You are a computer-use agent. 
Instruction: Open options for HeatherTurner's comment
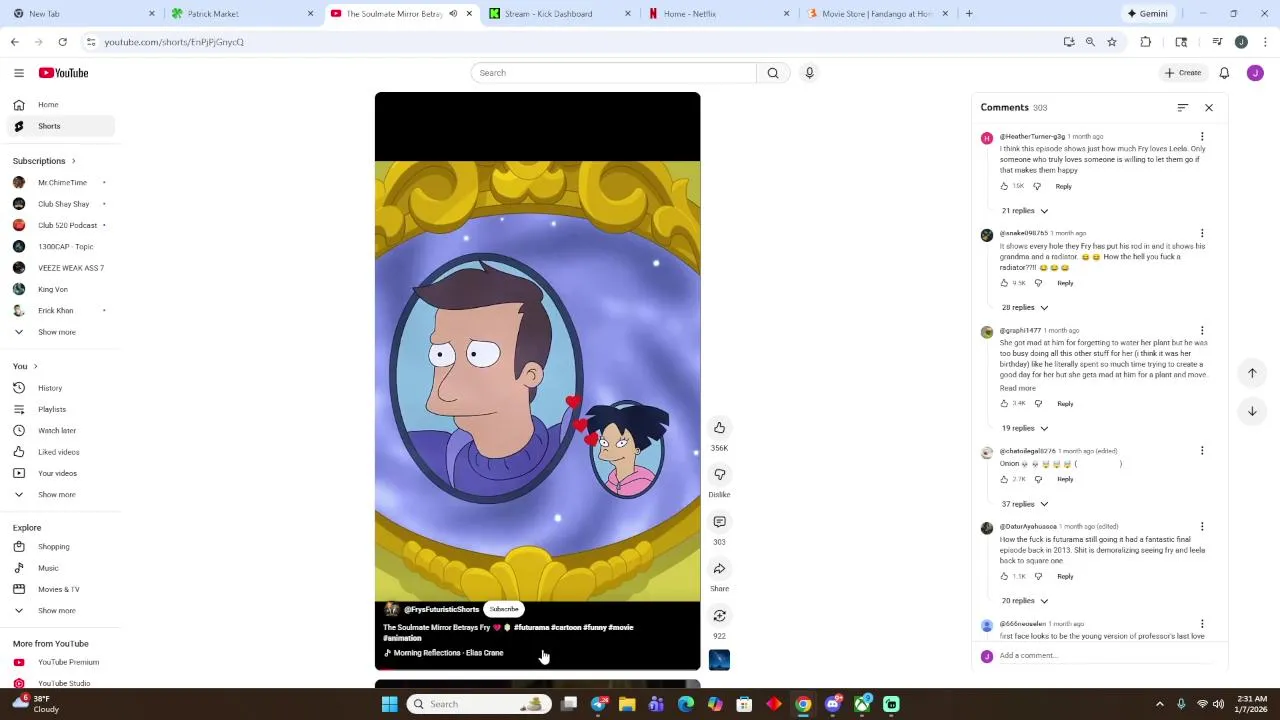coord(1202,137)
